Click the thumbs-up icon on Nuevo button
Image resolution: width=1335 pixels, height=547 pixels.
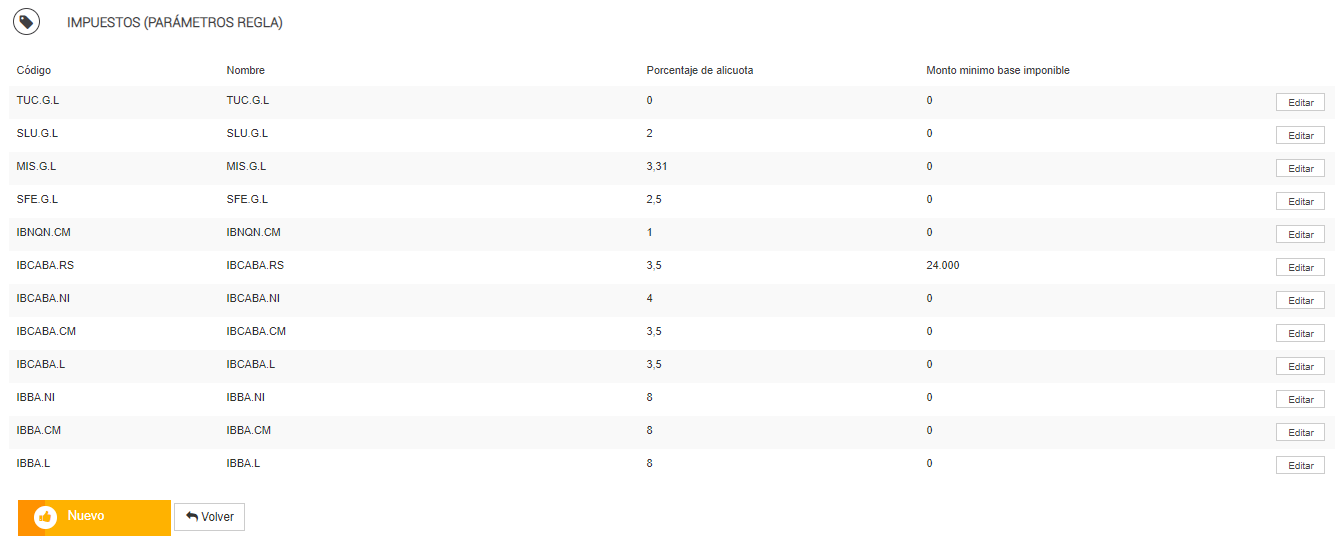click(x=45, y=517)
